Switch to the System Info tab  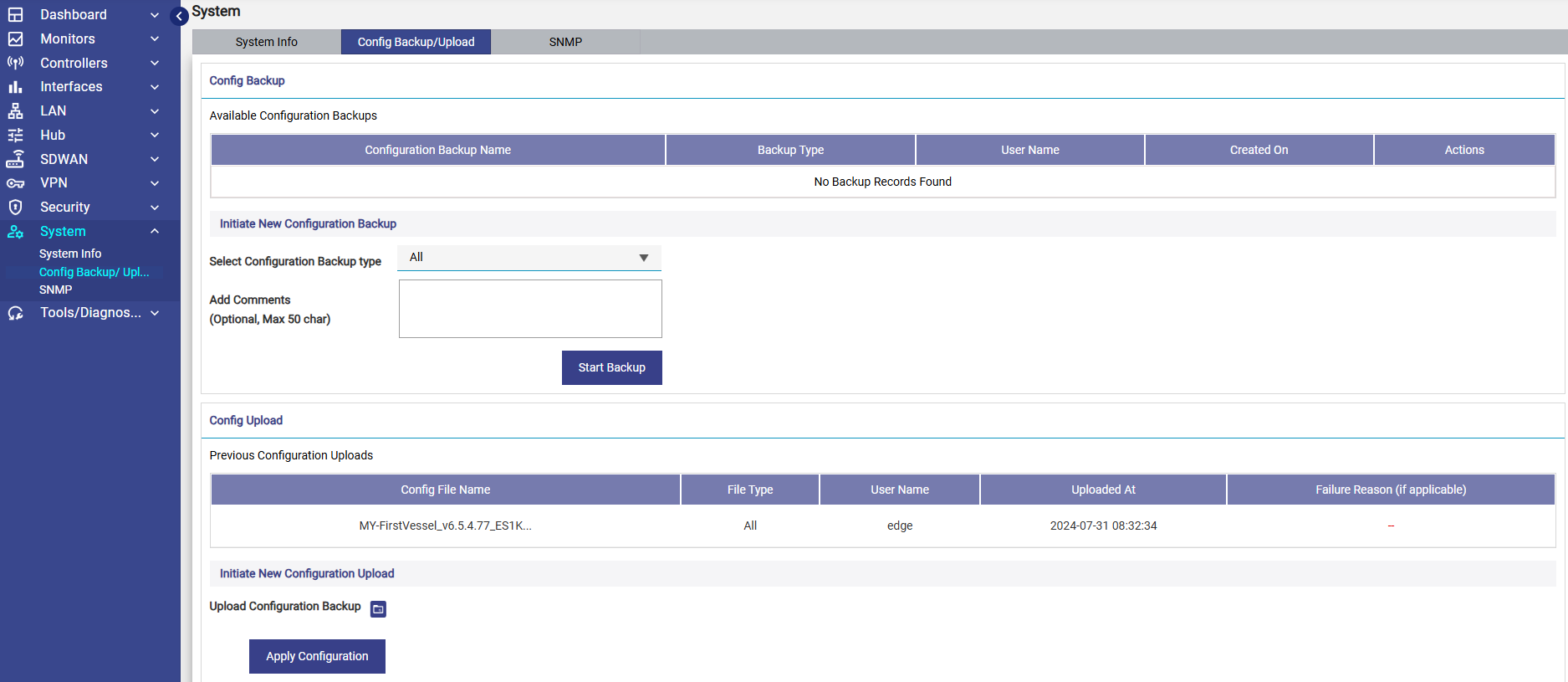coord(266,42)
